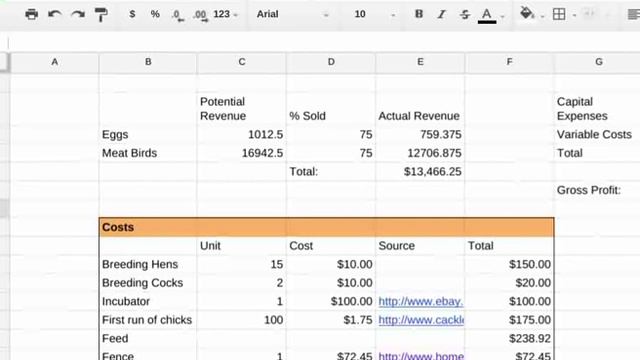This screenshot has width=640, height=360.
Task: Click the horizontal align icon
Action: coord(633,15)
